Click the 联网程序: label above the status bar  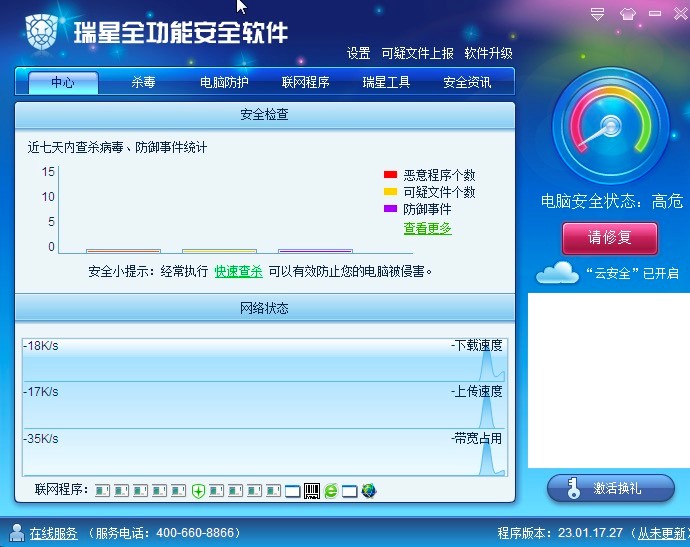(x=62, y=489)
